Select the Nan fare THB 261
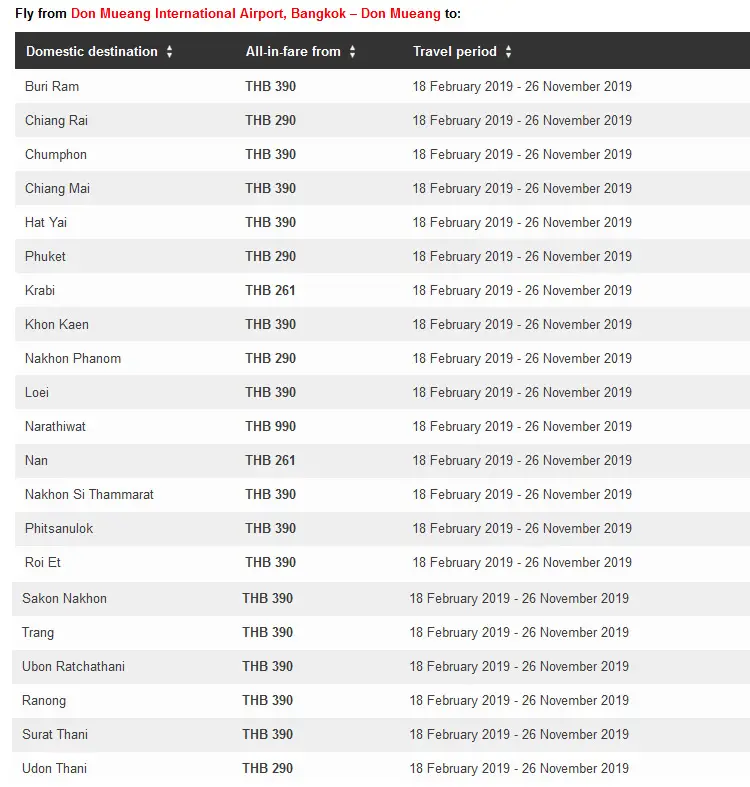Screen dimensions: 750x787 tap(270, 460)
